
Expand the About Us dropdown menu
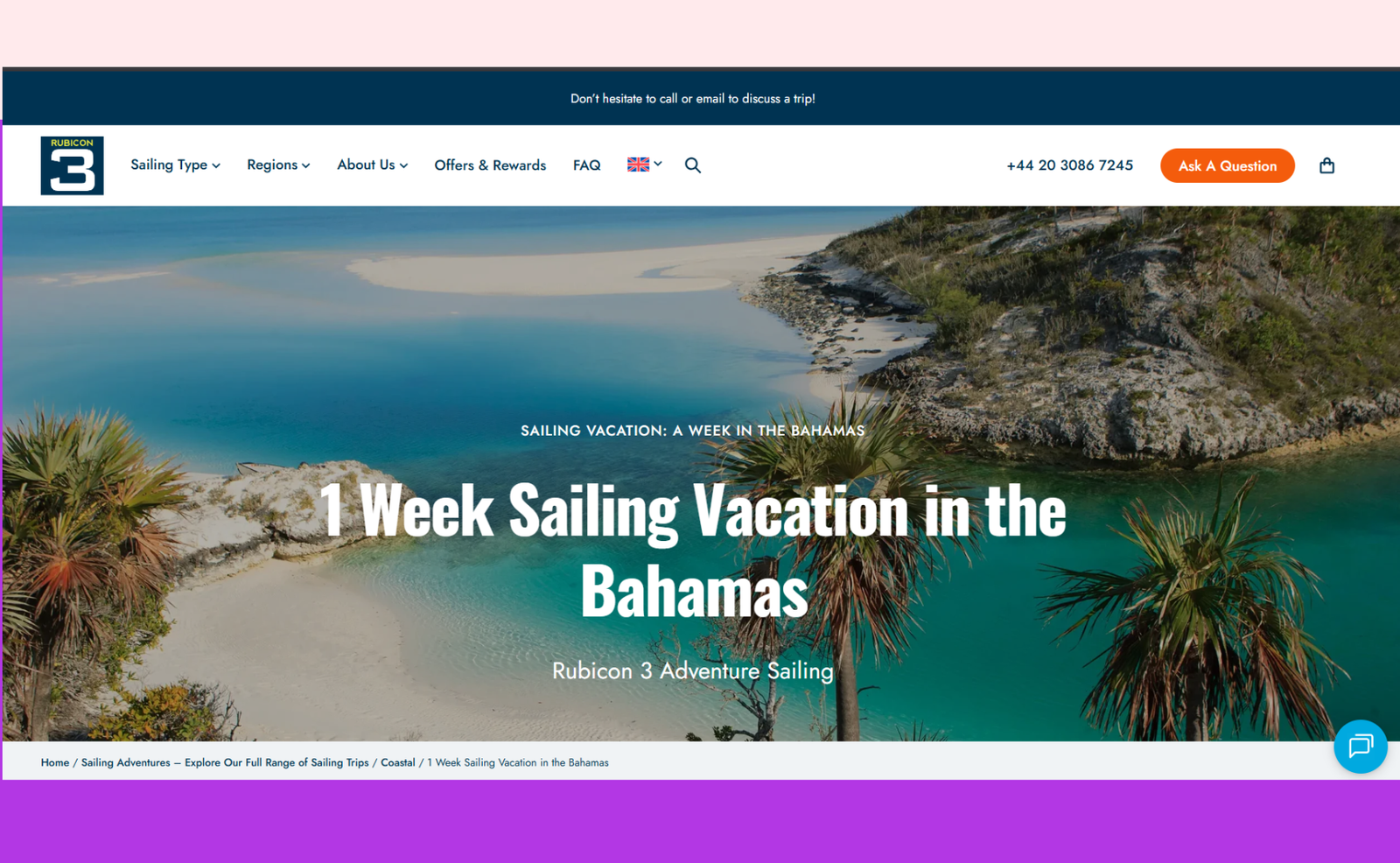tap(373, 165)
